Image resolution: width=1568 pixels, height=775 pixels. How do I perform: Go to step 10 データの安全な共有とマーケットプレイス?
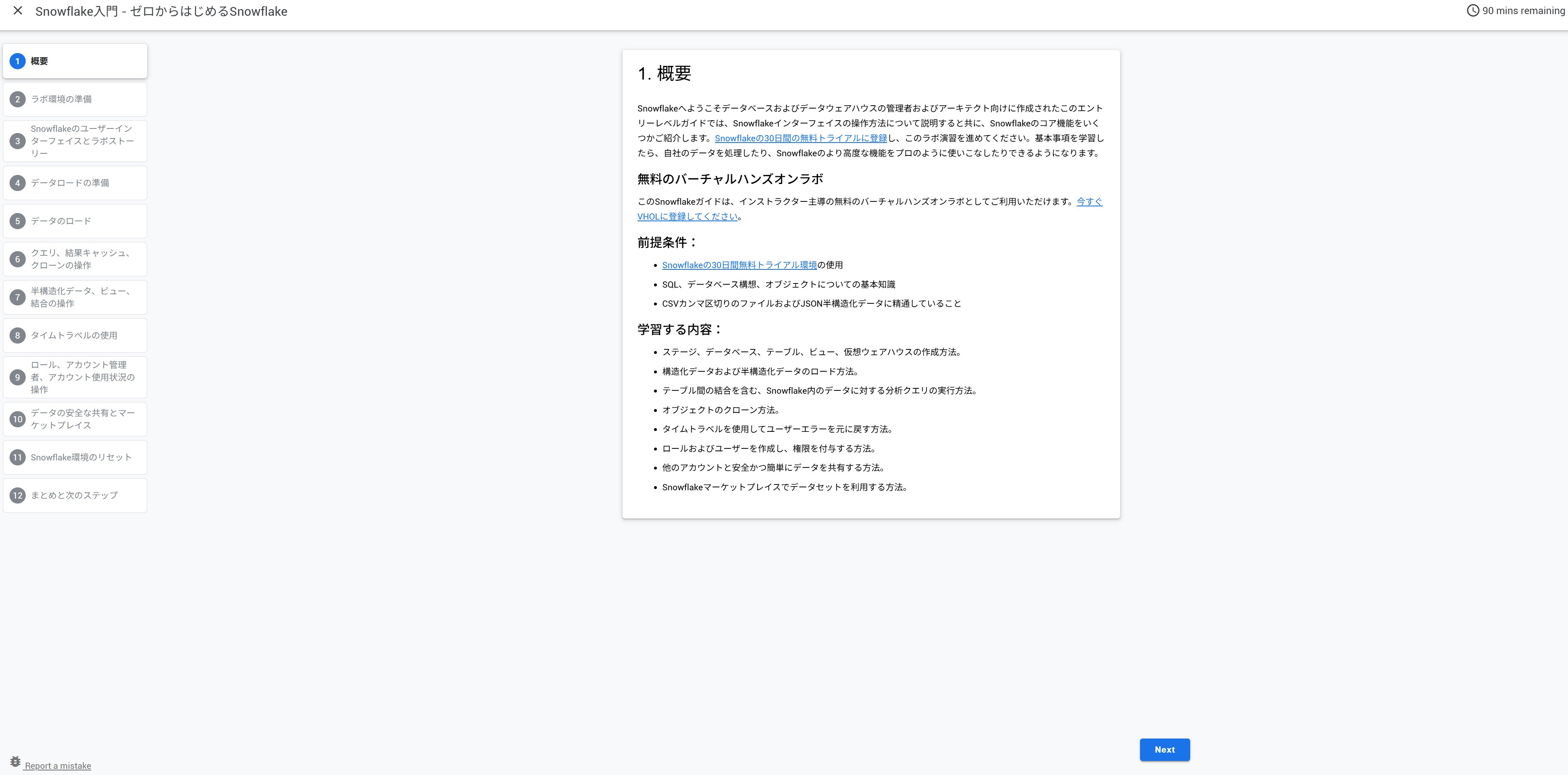[x=75, y=419]
